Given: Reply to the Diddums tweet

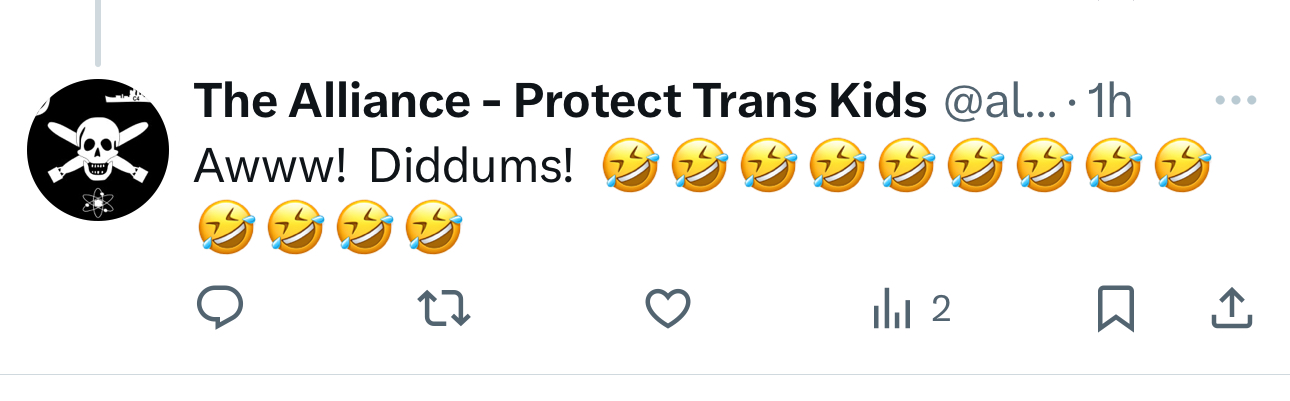Looking at the screenshot, I should [220, 308].
